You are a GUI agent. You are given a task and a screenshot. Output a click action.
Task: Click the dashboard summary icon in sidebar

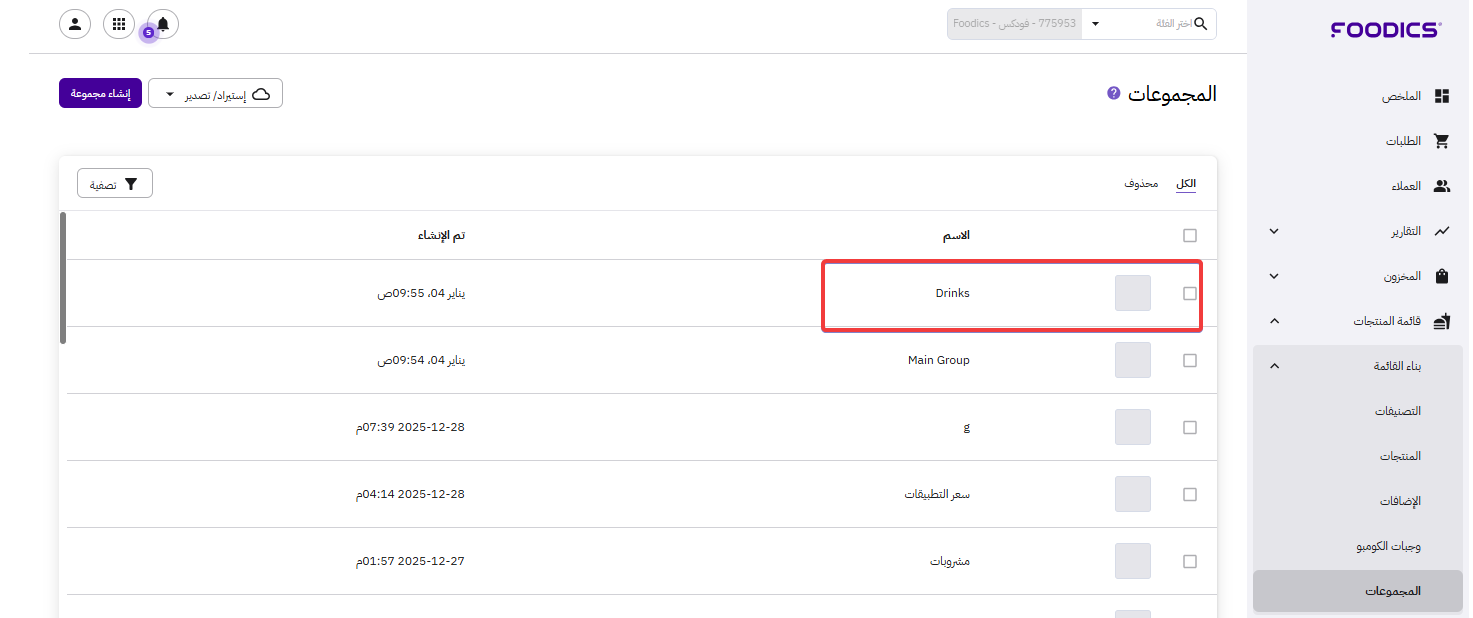tap(1441, 96)
